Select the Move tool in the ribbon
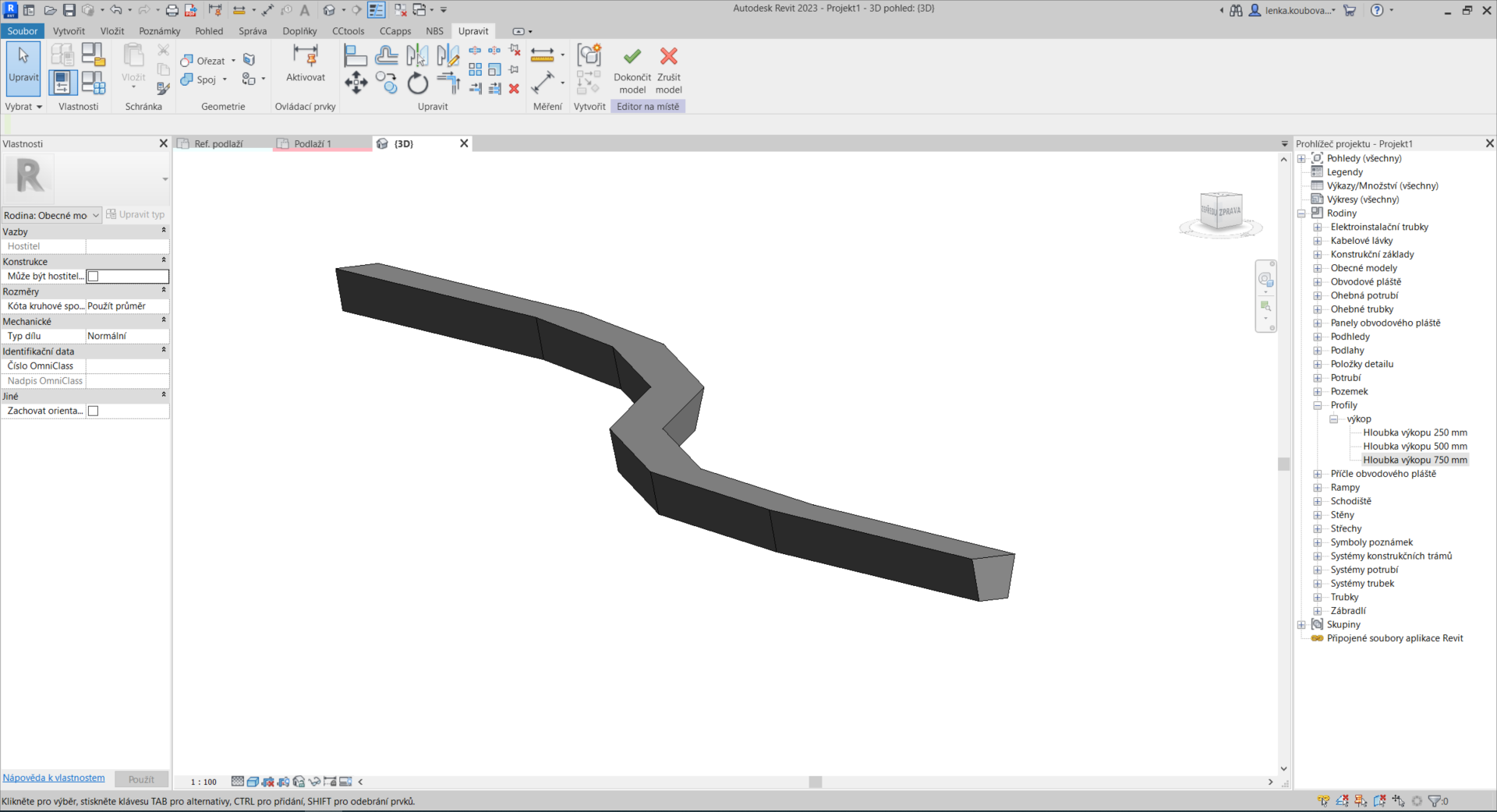The image size is (1497, 812). tap(356, 83)
